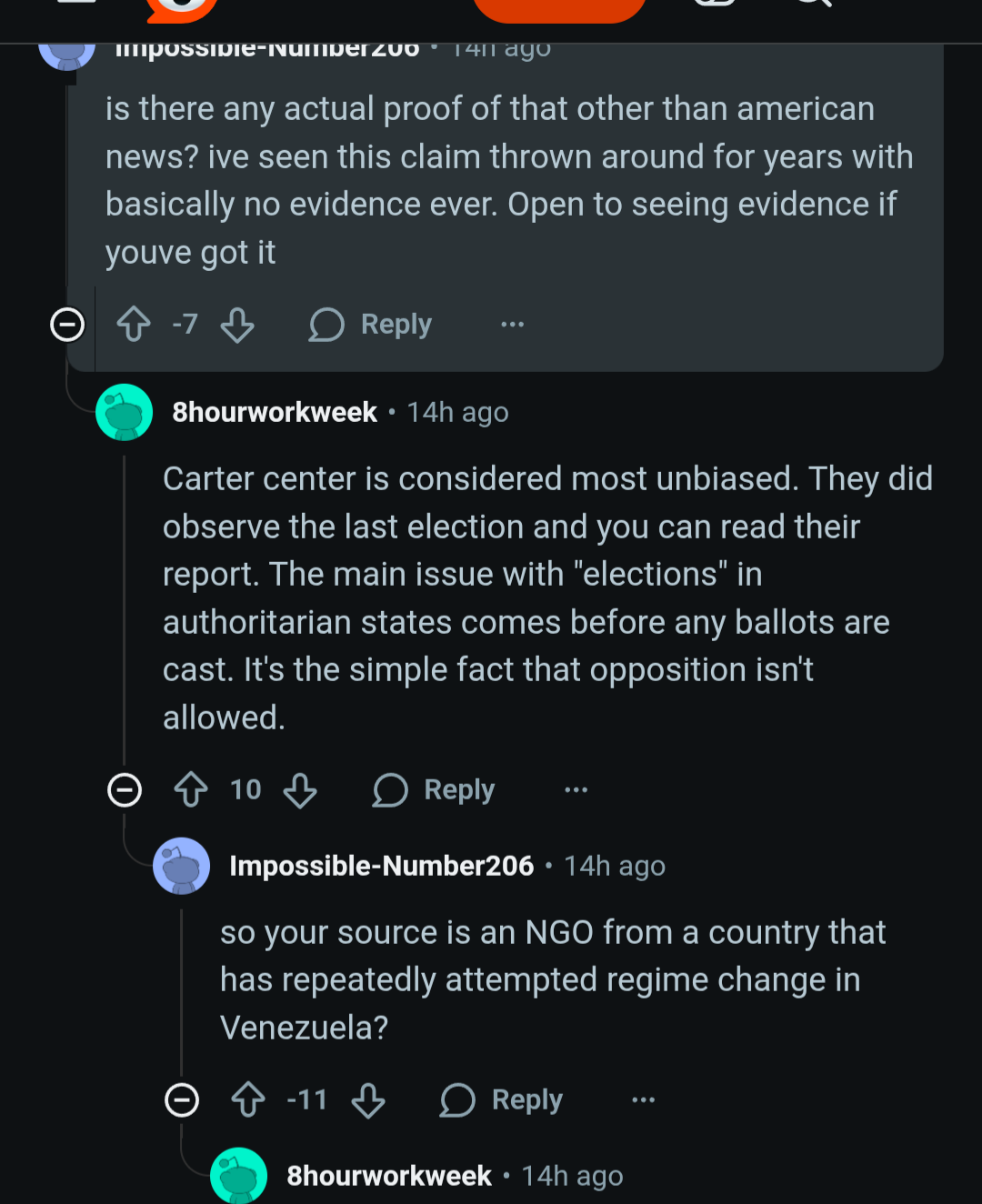Reply to the NGO regime change comment
The image size is (982, 1204).
click(x=502, y=1099)
